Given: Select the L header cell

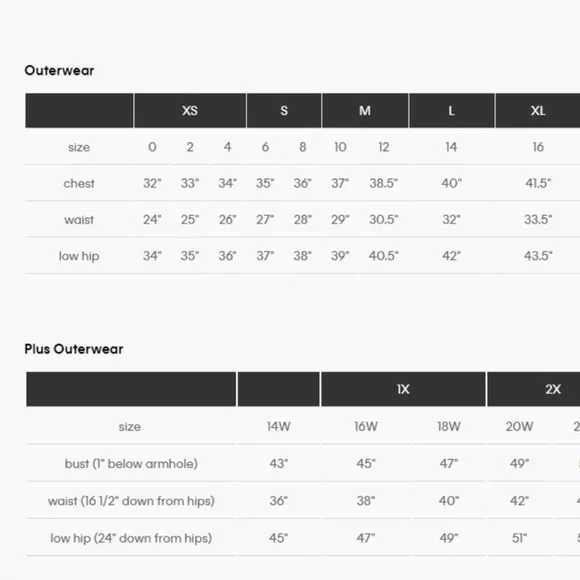Looking at the screenshot, I should click(452, 111).
